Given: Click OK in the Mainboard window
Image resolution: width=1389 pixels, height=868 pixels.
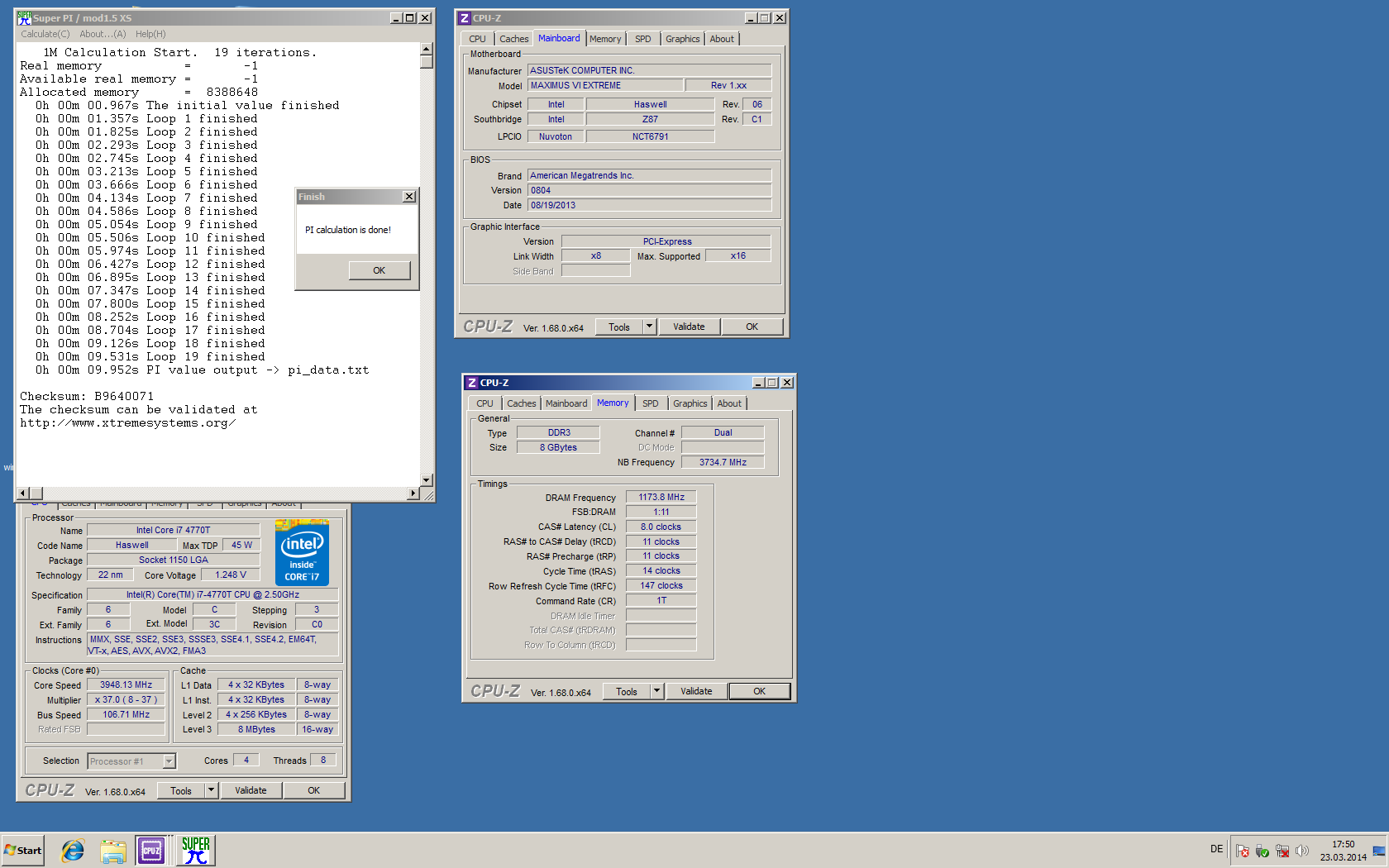Looking at the screenshot, I should 752,327.
